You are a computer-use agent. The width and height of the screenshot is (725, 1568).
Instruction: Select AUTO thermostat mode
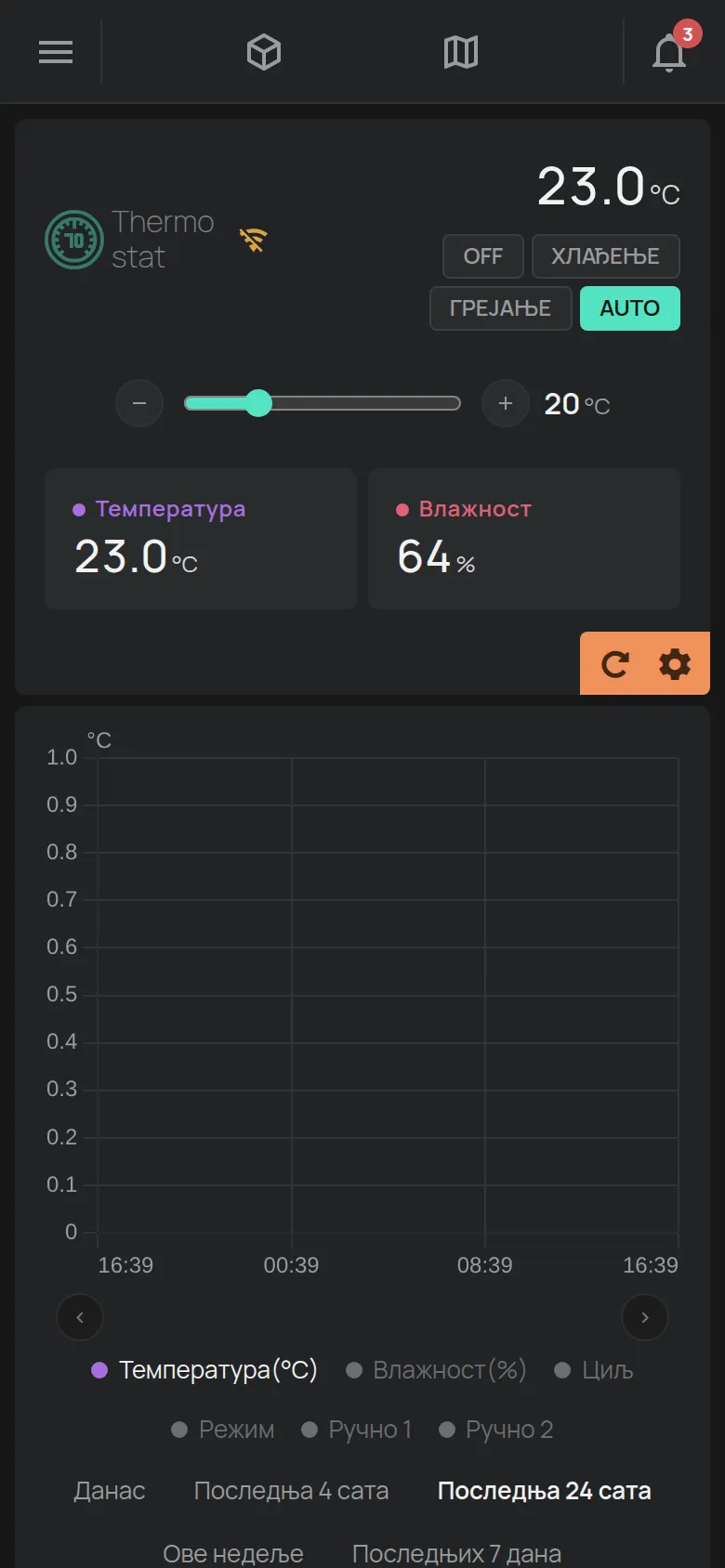tap(630, 308)
